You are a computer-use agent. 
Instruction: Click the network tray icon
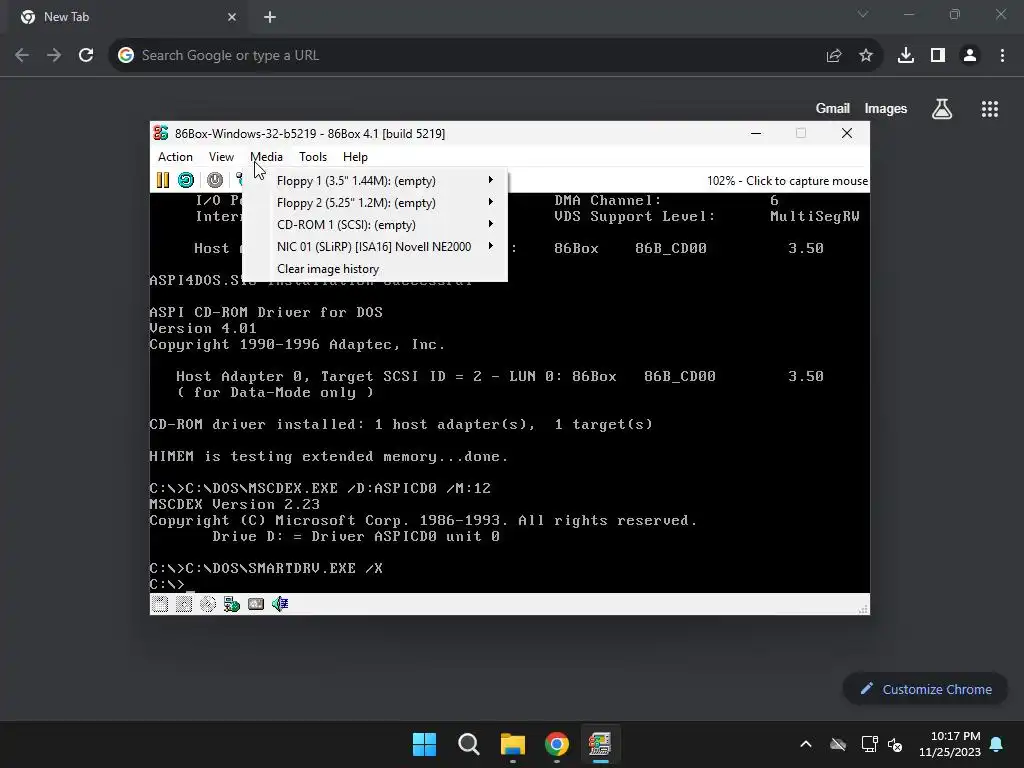pyautogui.click(x=869, y=744)
